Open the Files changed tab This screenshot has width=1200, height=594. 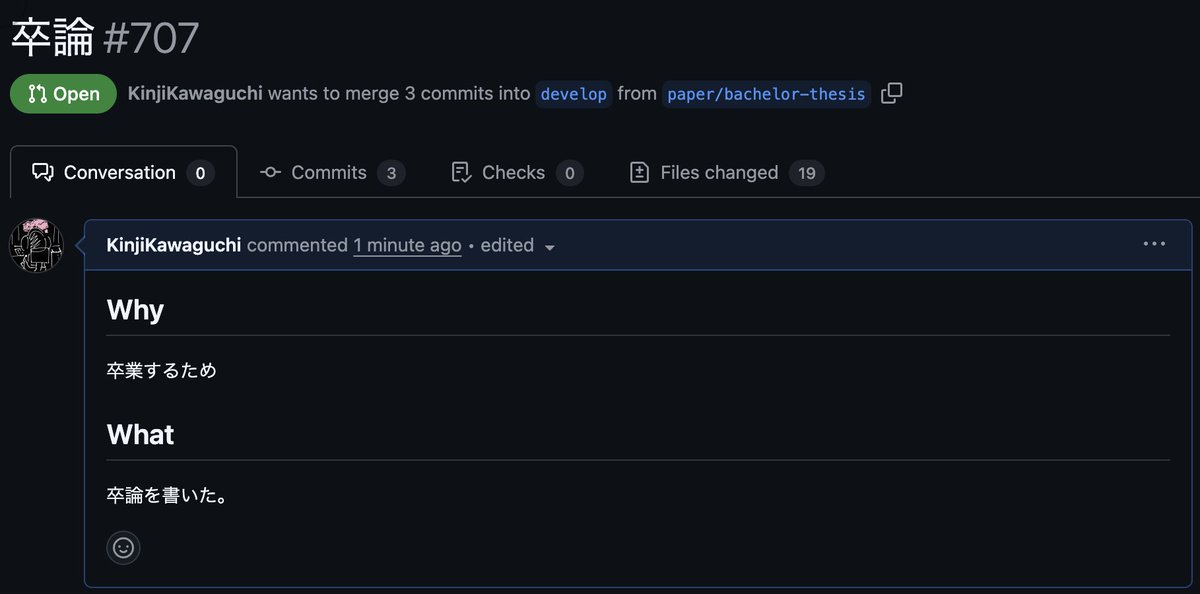[x=726, y=173]
